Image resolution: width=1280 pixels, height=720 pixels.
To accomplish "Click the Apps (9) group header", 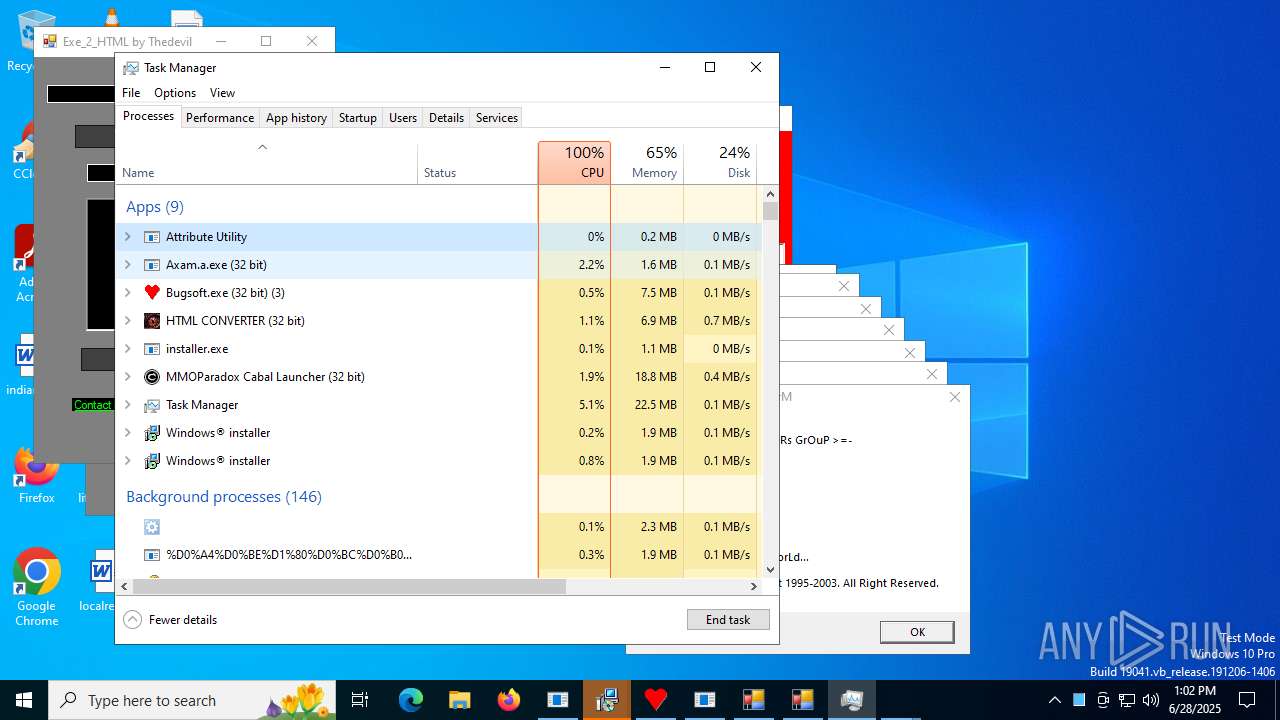I will (x=155, y=207).
